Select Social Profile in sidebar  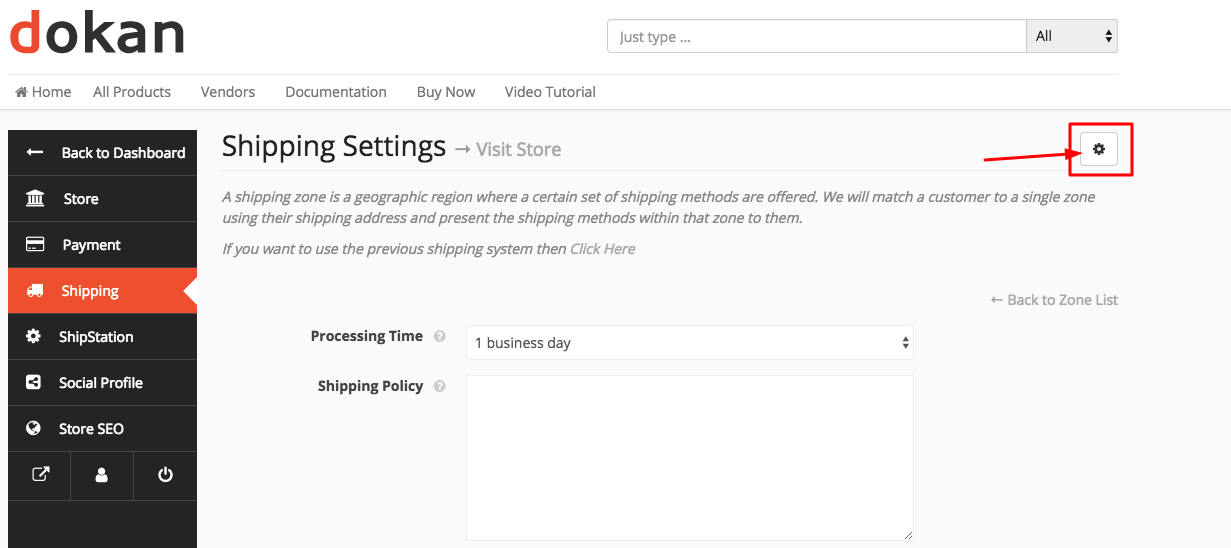coord(100,383)
